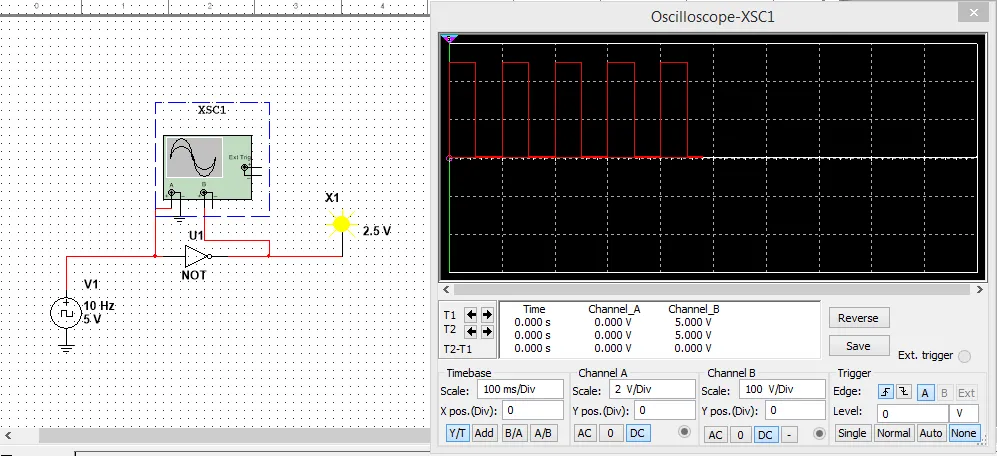Enable Channel B DC coupling
This screenshot has width=997, height=456.
765,434
